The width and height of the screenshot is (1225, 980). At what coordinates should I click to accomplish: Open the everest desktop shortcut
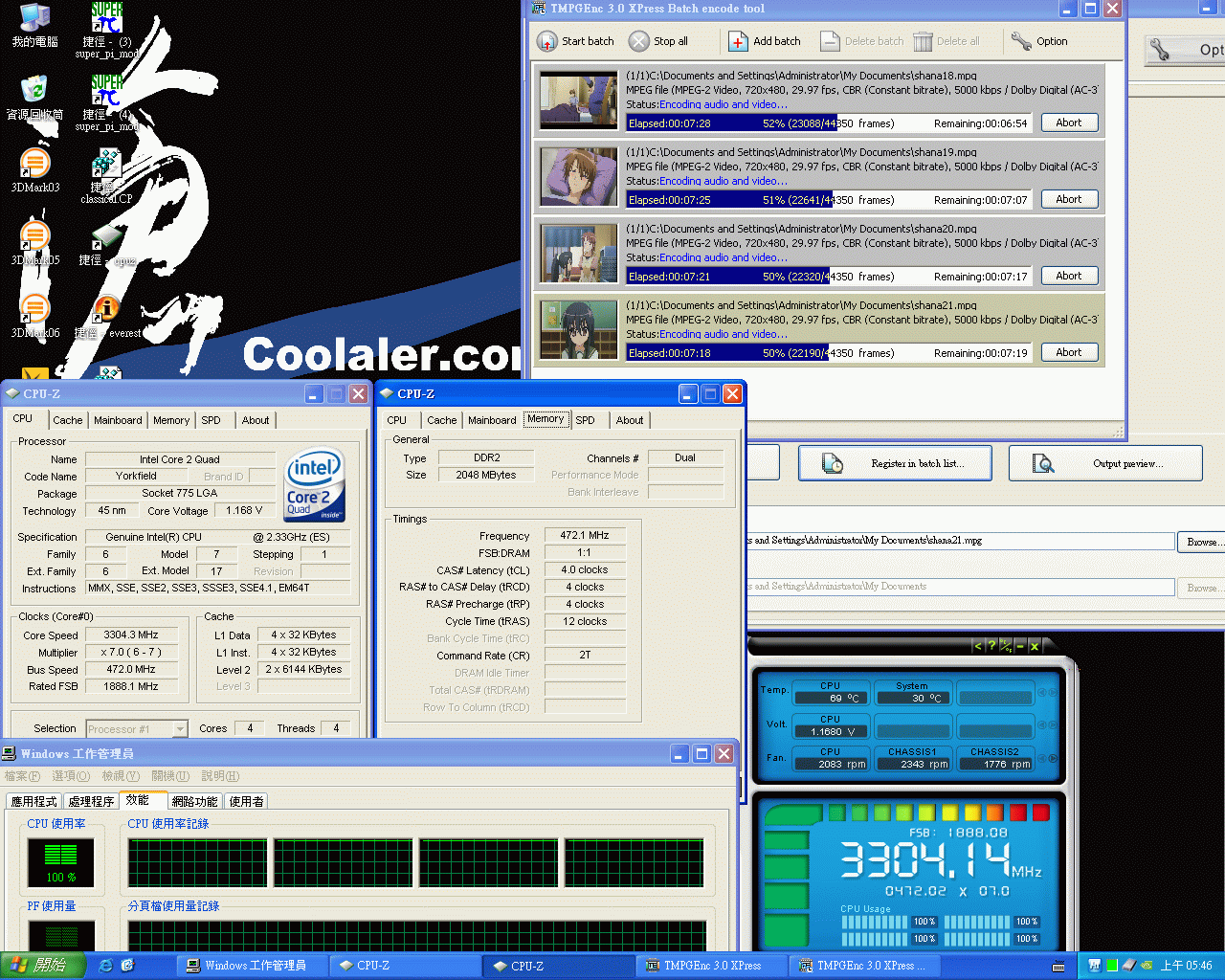(x=107, y=316)
